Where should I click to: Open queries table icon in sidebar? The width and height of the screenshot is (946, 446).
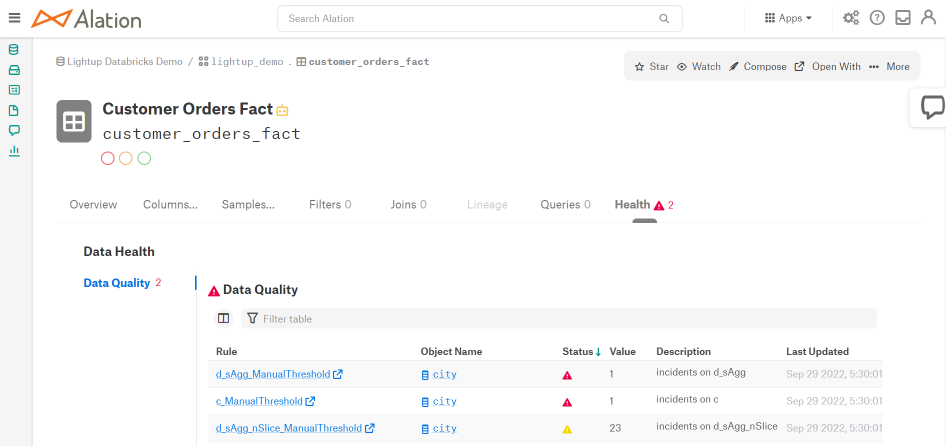coord(14,90)
